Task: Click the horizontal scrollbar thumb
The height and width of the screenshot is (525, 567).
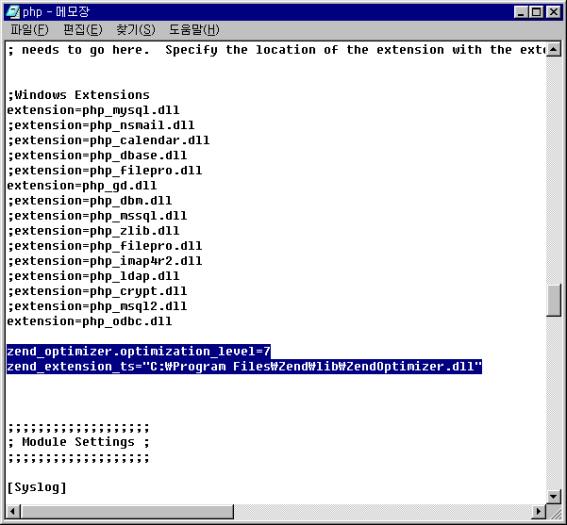Action: 127,511
